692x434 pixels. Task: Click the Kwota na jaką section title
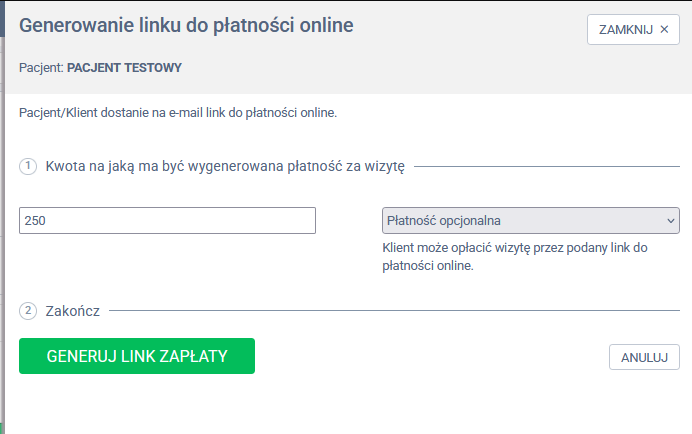[x=225, y=166]
